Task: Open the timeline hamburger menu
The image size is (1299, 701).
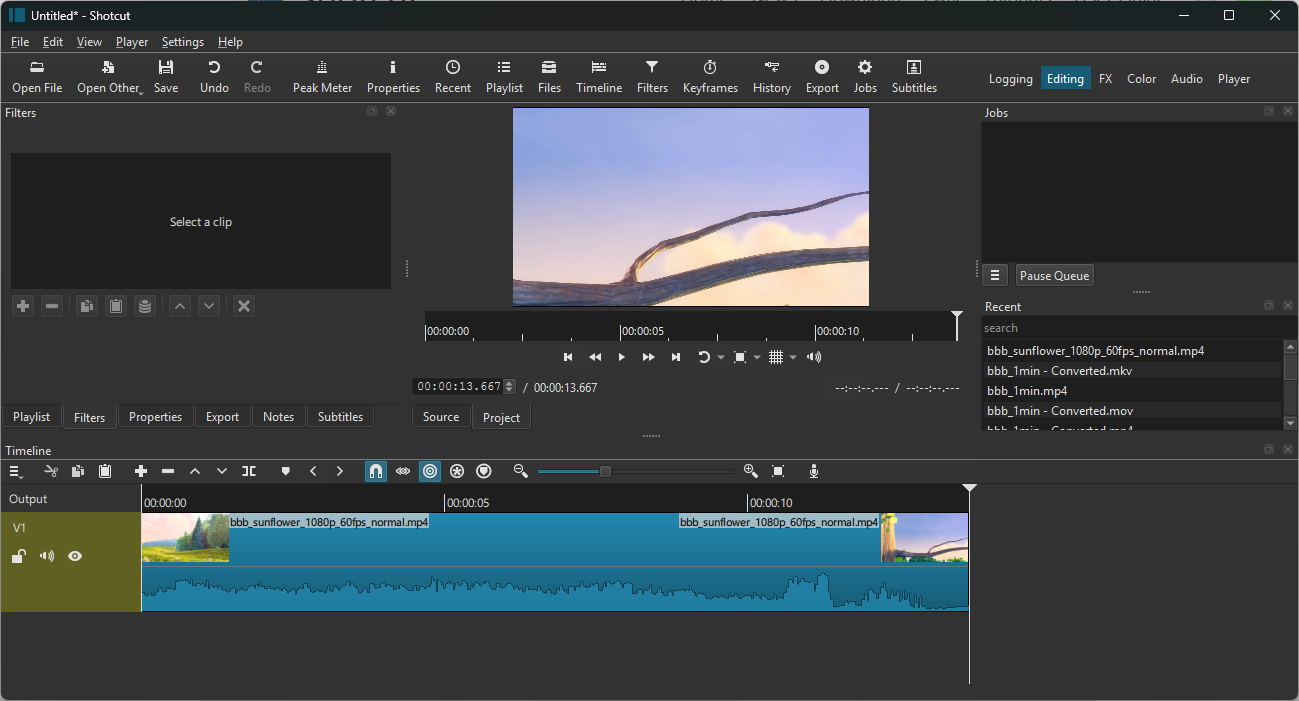Action: [x=16, y=471]
